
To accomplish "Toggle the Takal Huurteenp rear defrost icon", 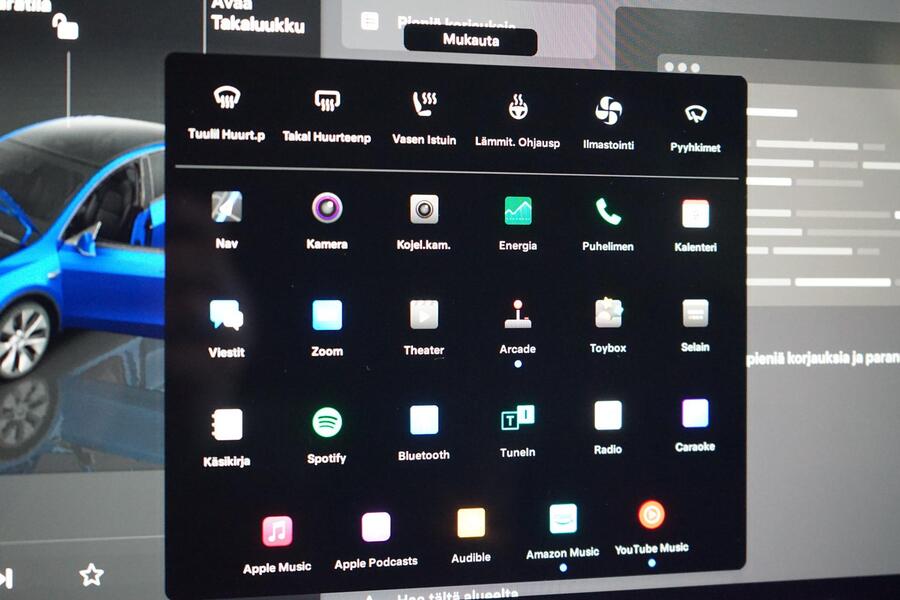I will click(327, 100).
